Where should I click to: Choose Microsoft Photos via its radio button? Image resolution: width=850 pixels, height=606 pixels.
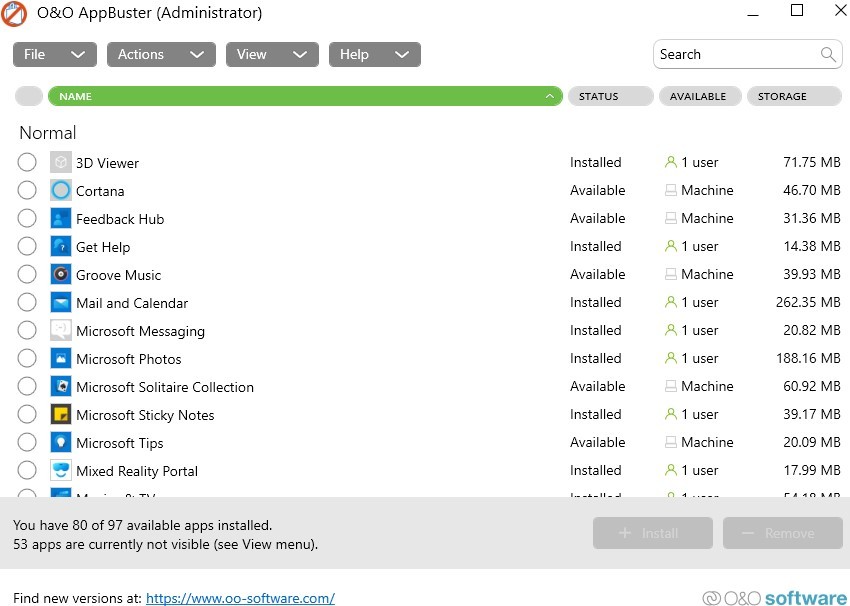point(27,358)
